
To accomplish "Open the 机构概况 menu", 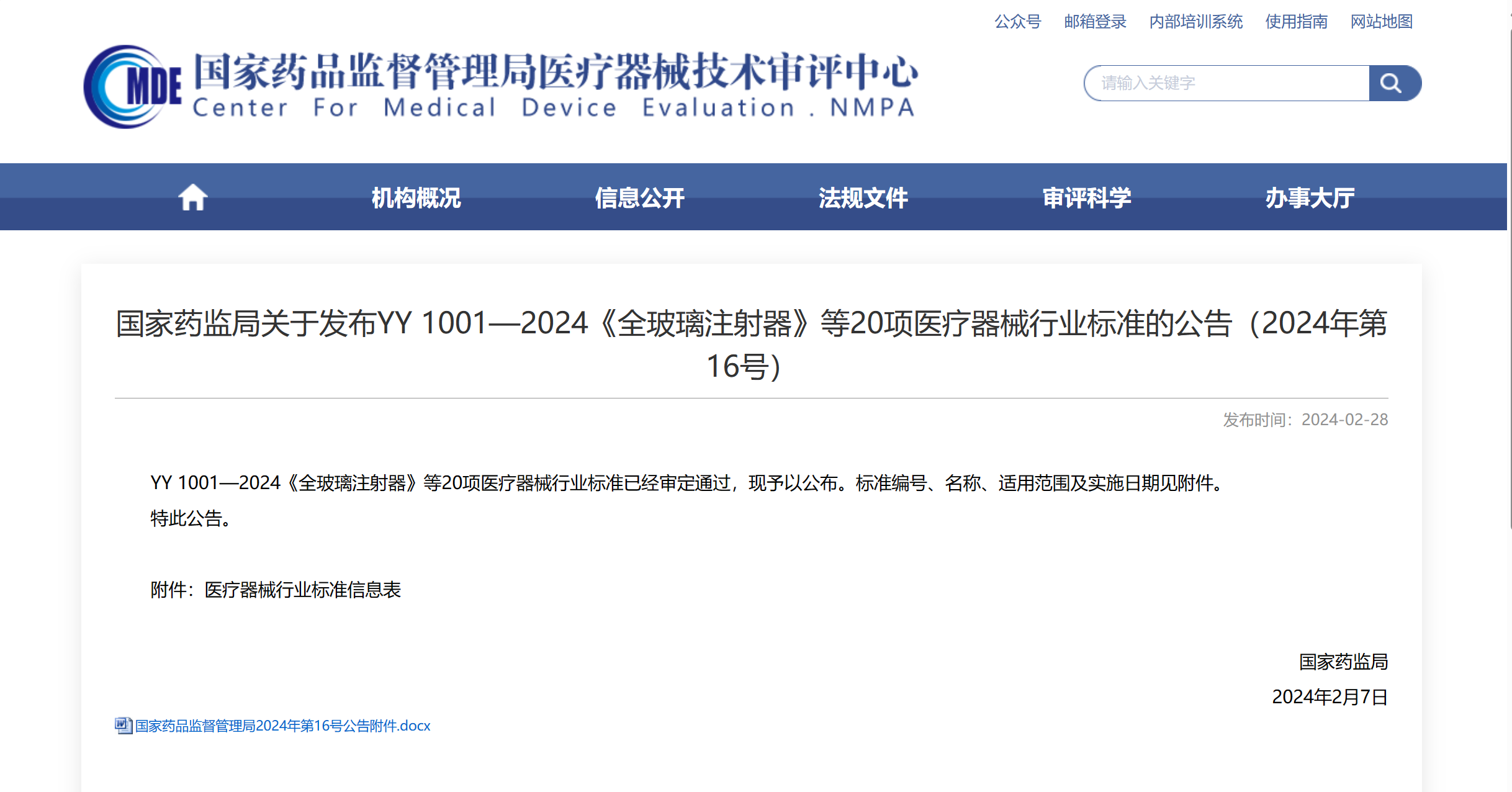I will click(x=416, y=198).
